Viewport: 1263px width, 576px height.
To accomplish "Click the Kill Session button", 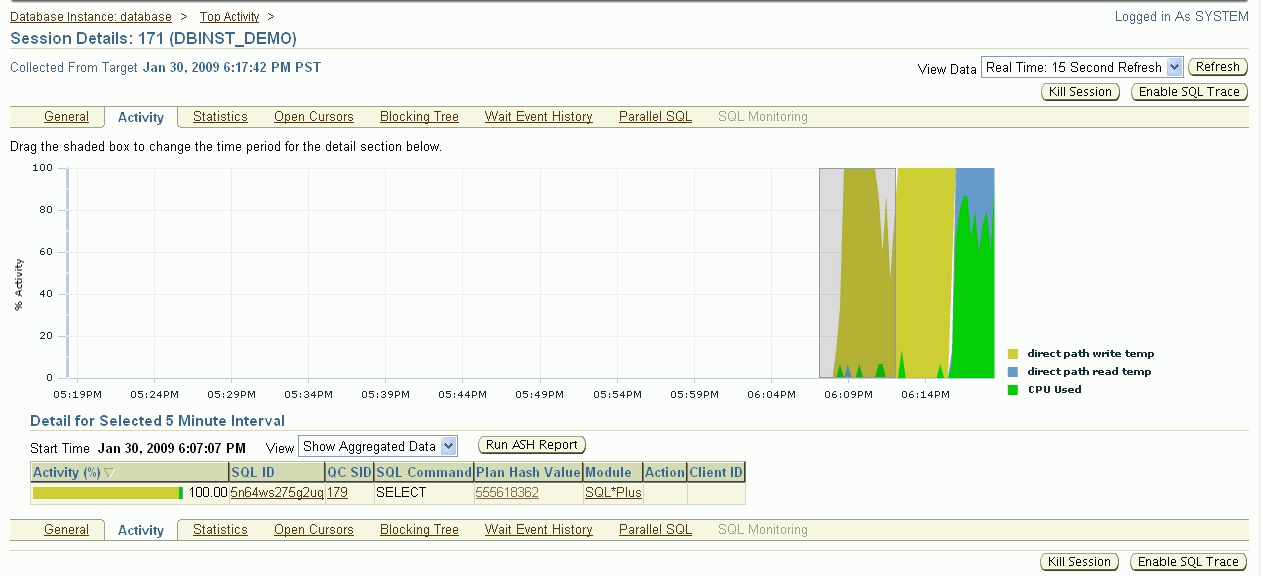I will pyautogui.click(x=1079, y=91).
